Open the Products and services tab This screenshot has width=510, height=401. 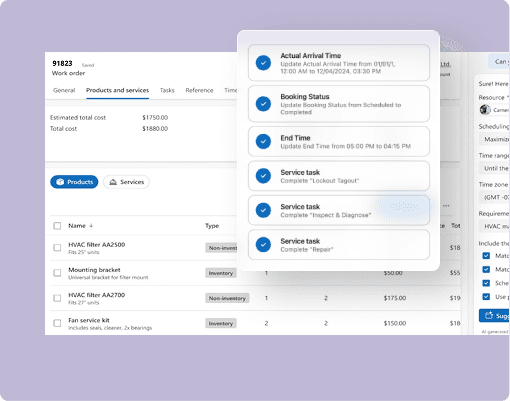tap(117, 90)
